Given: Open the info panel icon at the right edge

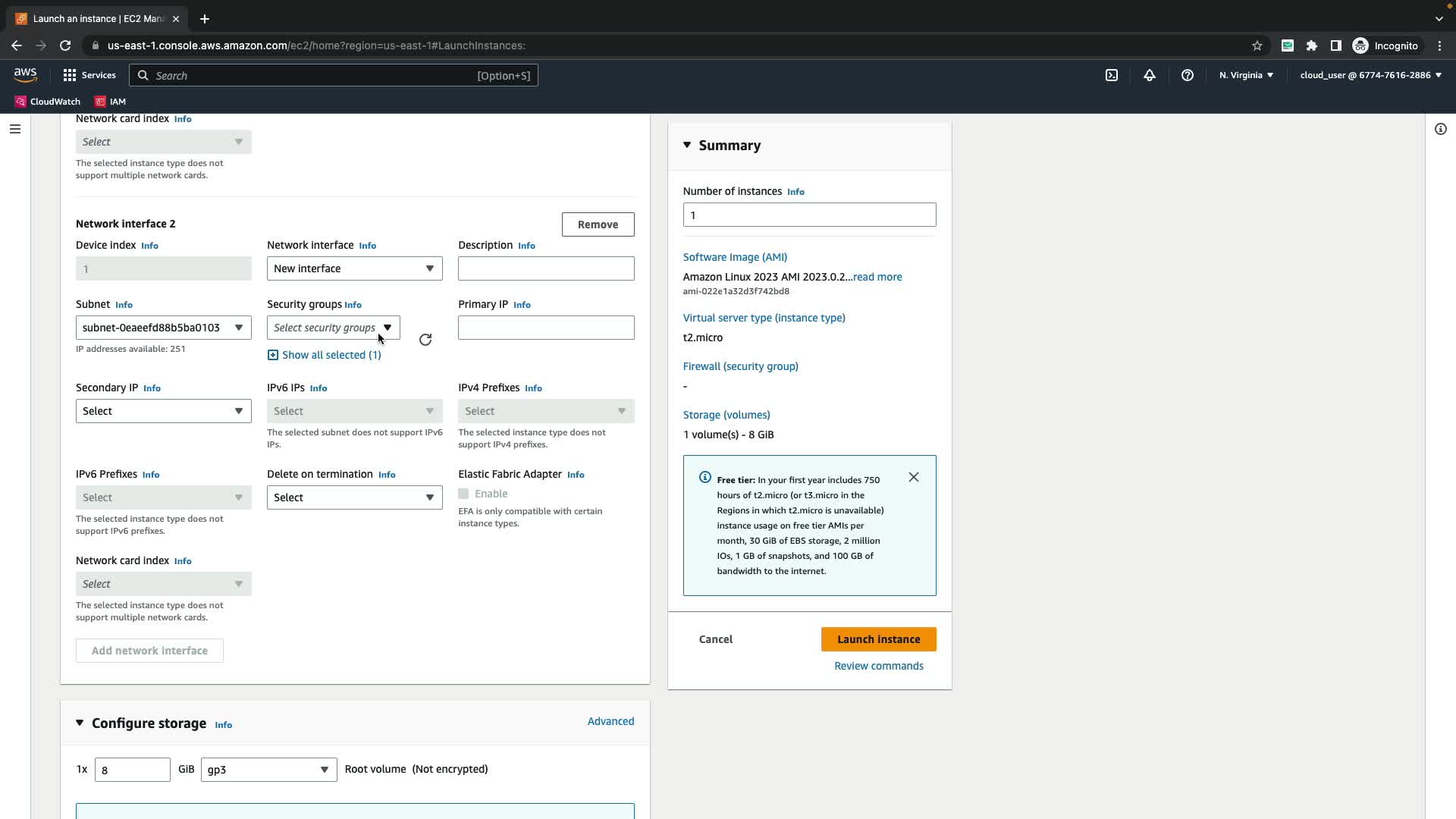Looking at the screenshot, I should (x=1440, y=129).
